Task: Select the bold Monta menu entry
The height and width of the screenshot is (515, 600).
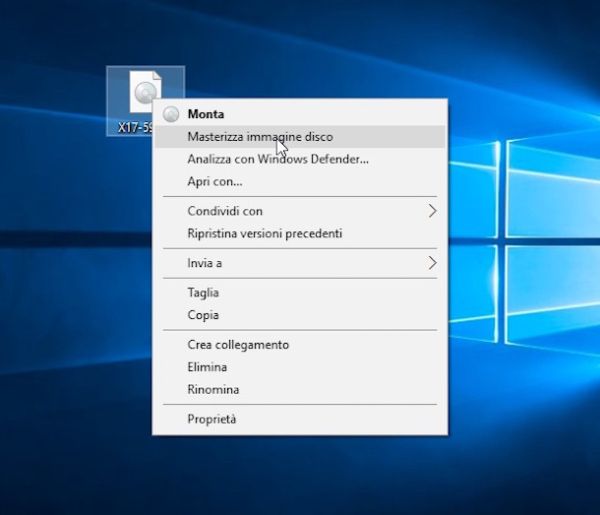Action: (206, 115)
